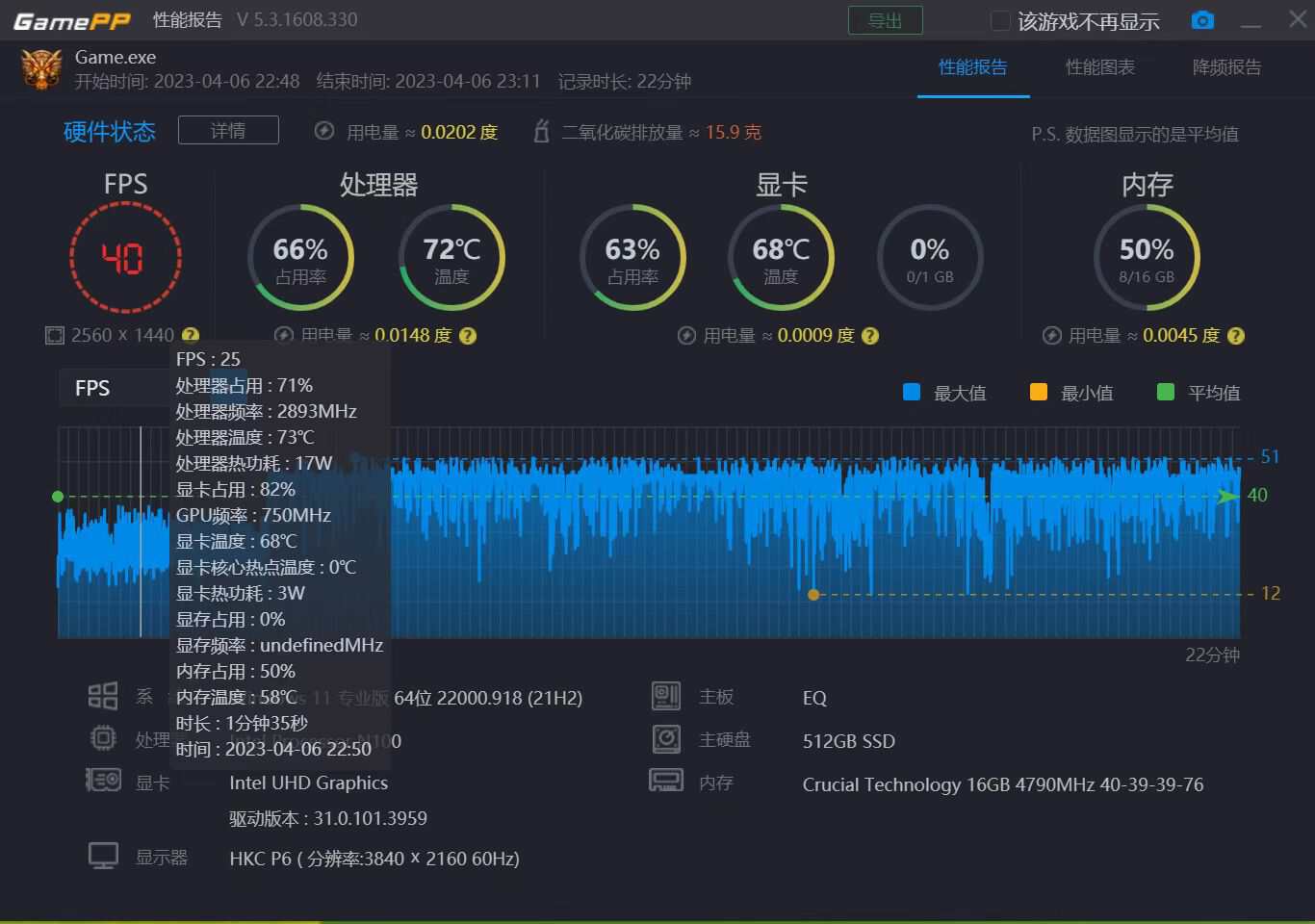
Task: Click the HKC P6 display info text
Action: (x=374, y=859)
